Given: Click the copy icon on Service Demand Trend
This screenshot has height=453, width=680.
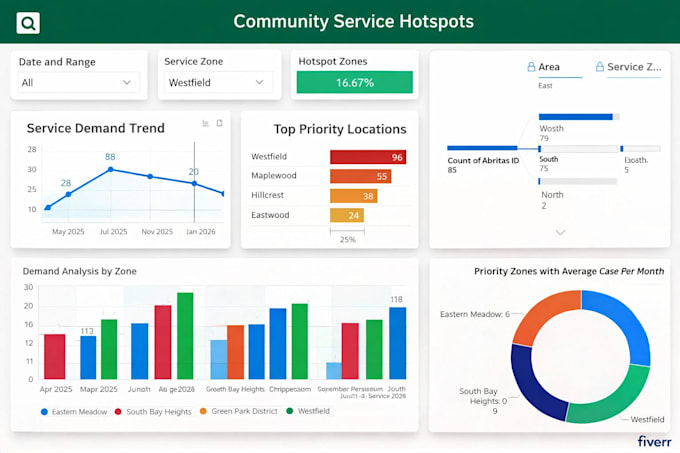Looking at the screenshot, I should click(x=219, y=123).
